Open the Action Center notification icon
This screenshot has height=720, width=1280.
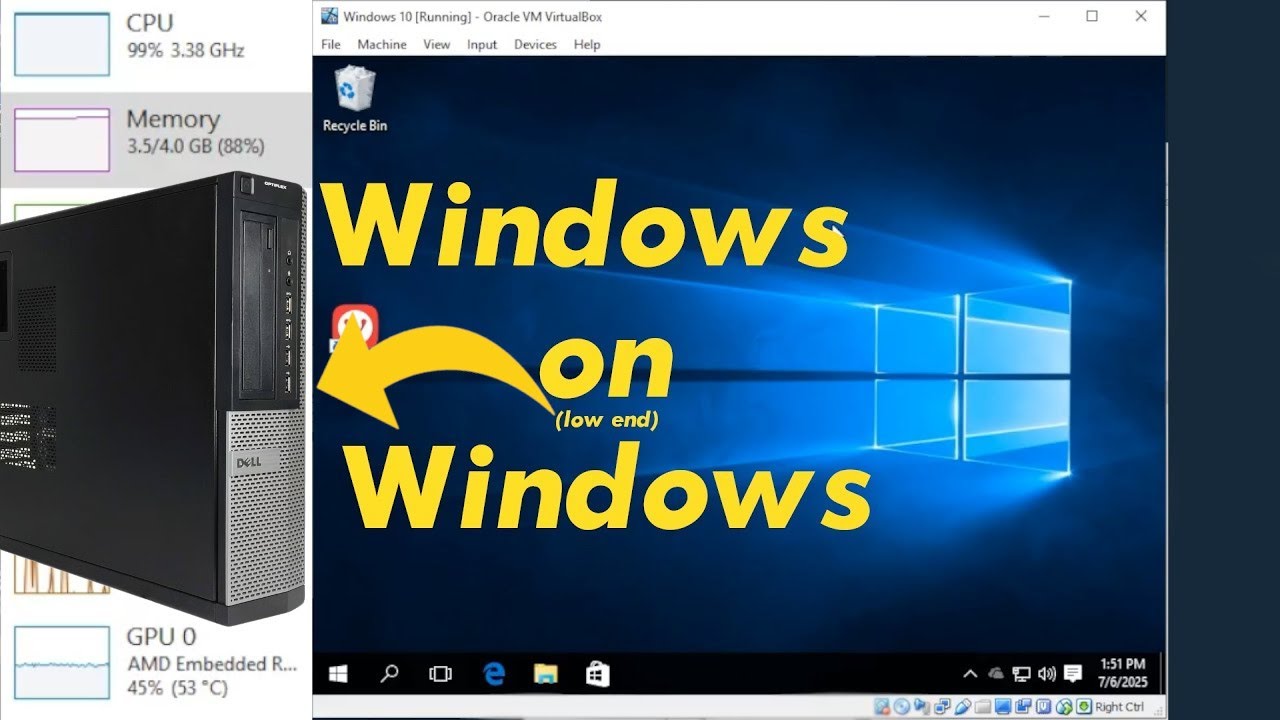[x=1073, y=674]
